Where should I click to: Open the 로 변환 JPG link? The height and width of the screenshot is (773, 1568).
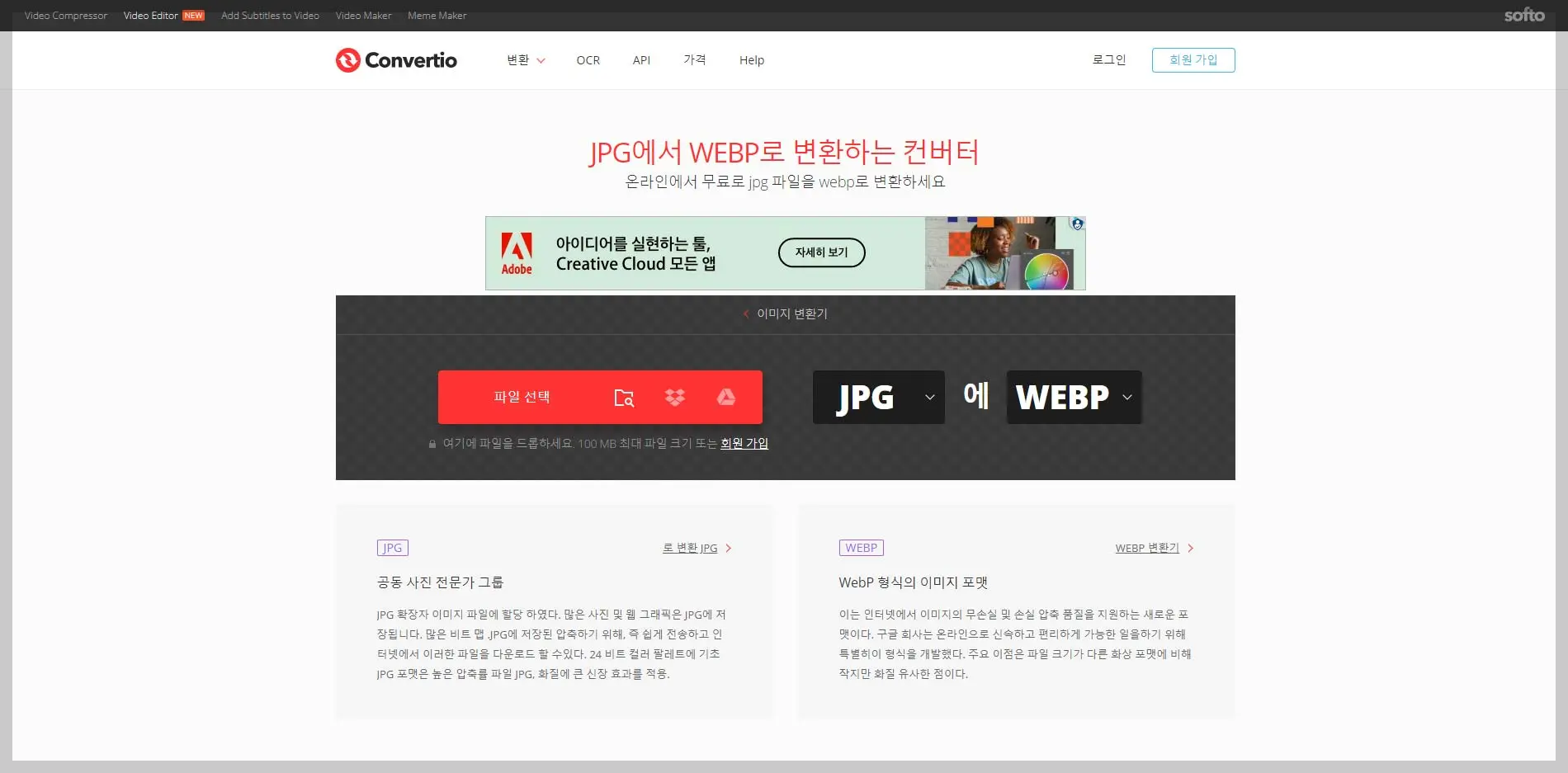click(690, 549)
